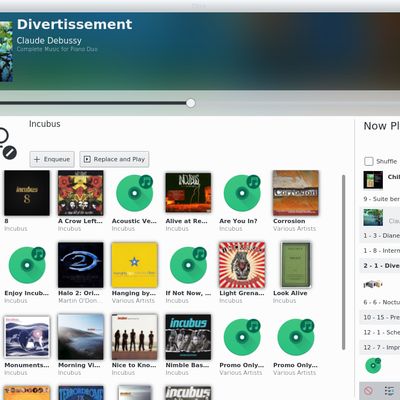Select playlist track '9 - Suite ber'
Screen dimensions: 400x400
380,199
